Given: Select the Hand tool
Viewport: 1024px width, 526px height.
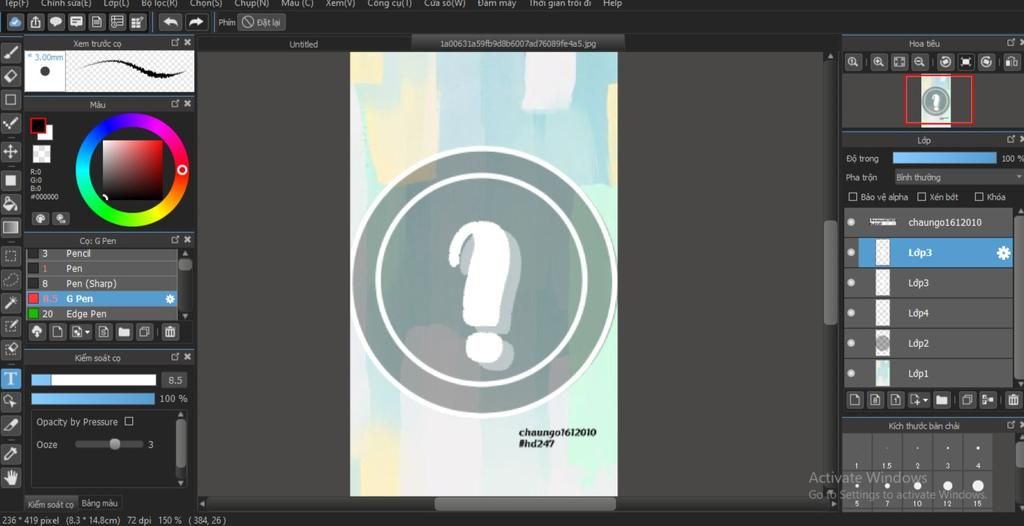Looking at the screenshot, I should [11, 477].
